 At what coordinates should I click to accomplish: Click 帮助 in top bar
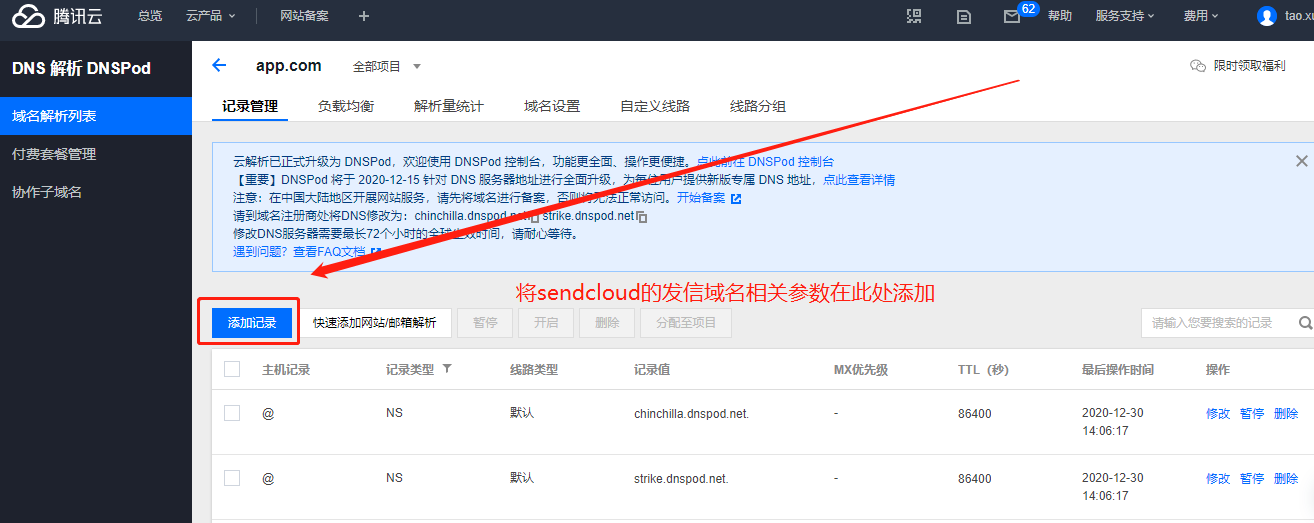(x=1060, y=16)
